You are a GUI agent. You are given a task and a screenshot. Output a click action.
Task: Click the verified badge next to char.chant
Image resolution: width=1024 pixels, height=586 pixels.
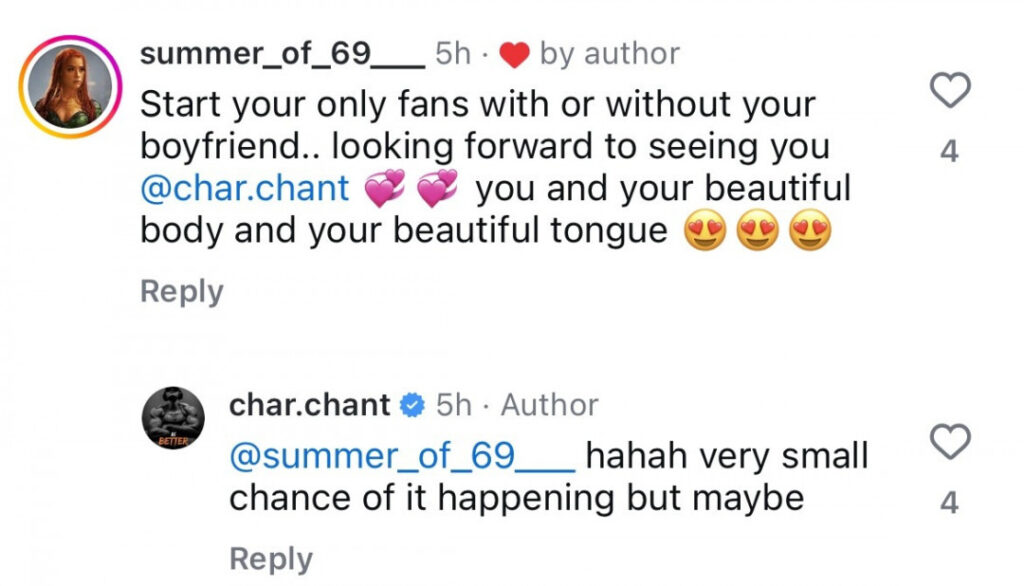(411, 405)
